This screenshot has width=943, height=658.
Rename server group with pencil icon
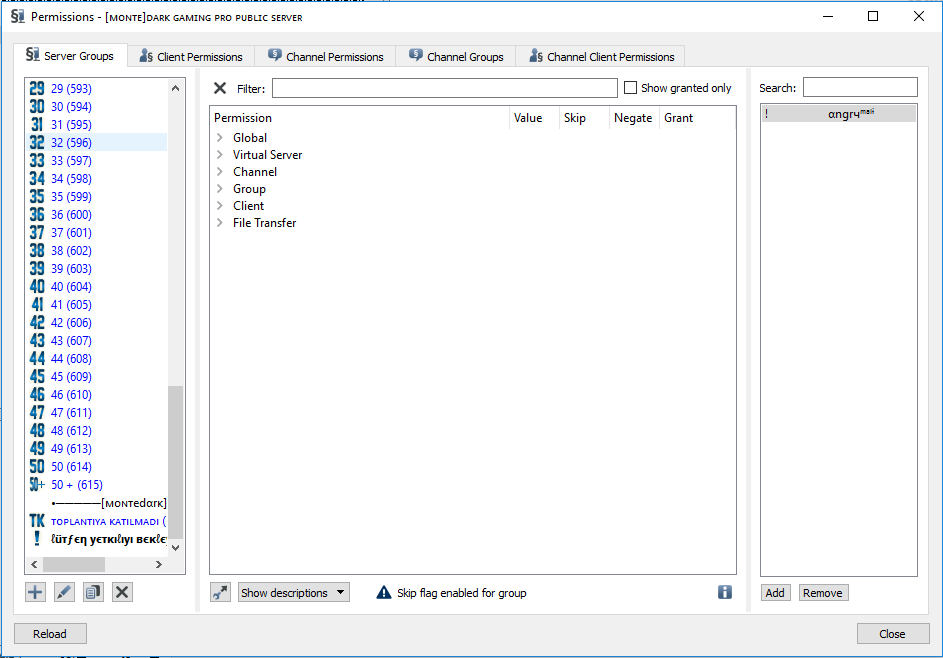pos(64,592)
